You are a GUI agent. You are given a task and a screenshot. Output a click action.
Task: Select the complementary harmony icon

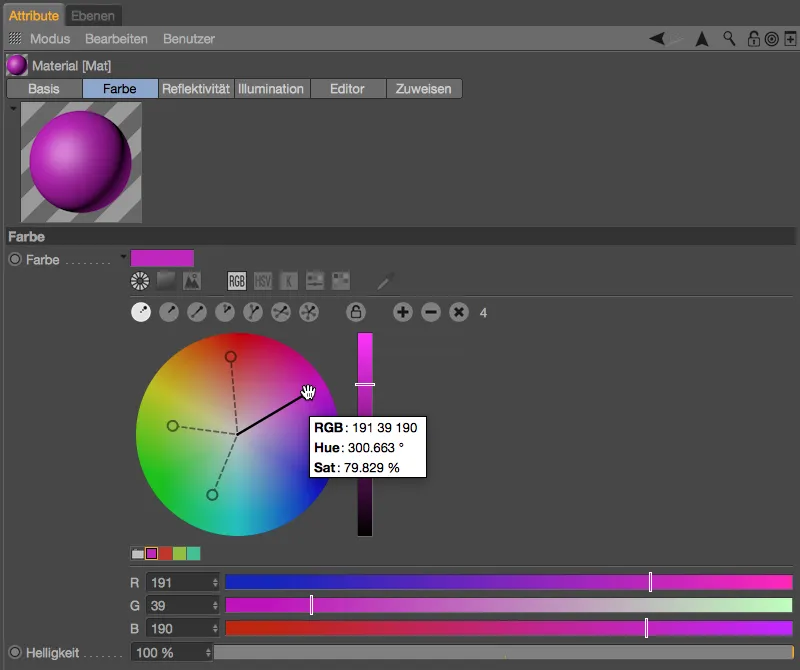pyautogui.click(x=197, y=312)
